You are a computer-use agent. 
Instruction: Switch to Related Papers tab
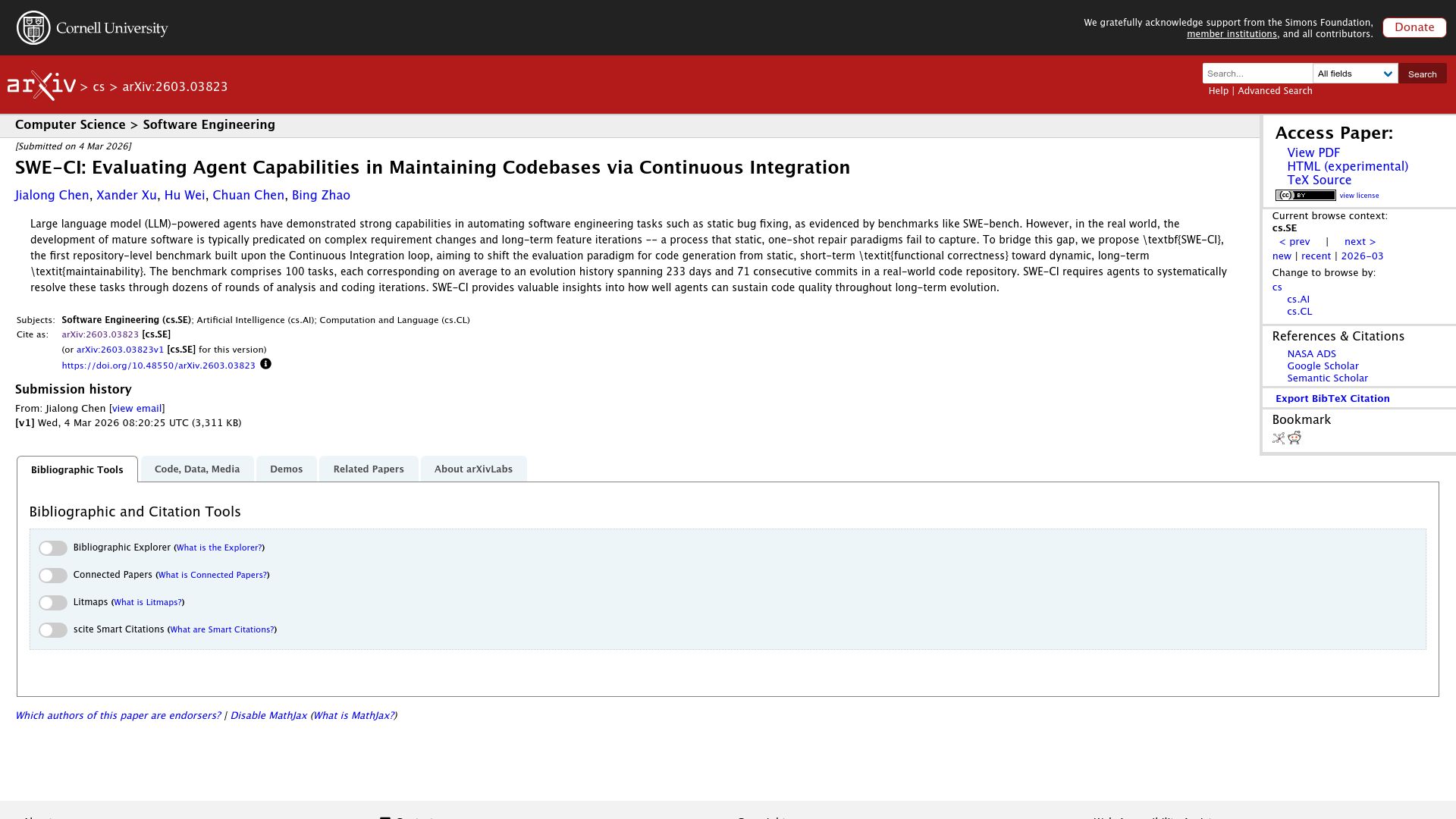click(369, 469)
